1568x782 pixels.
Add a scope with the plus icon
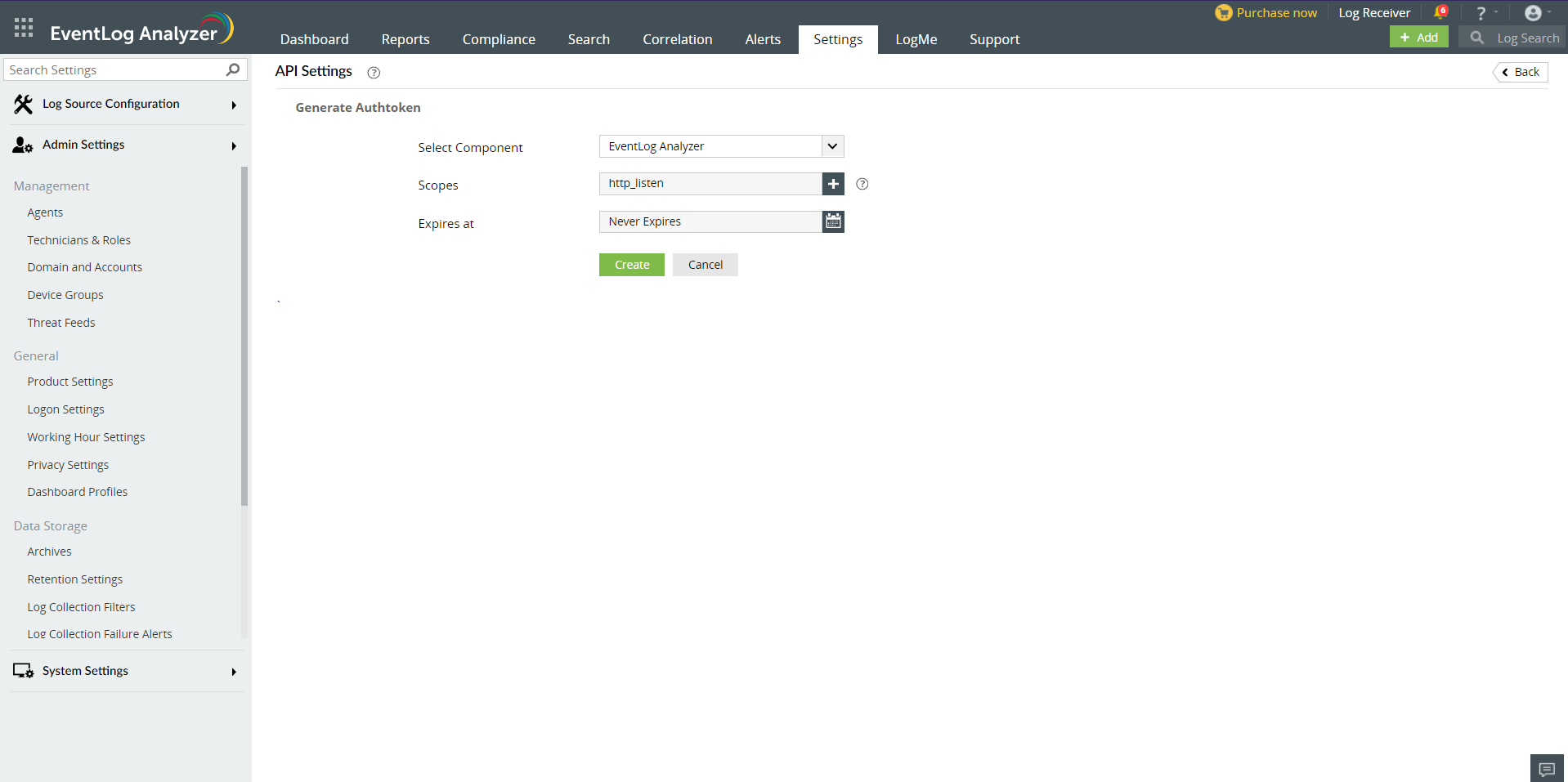coord(833,184)
